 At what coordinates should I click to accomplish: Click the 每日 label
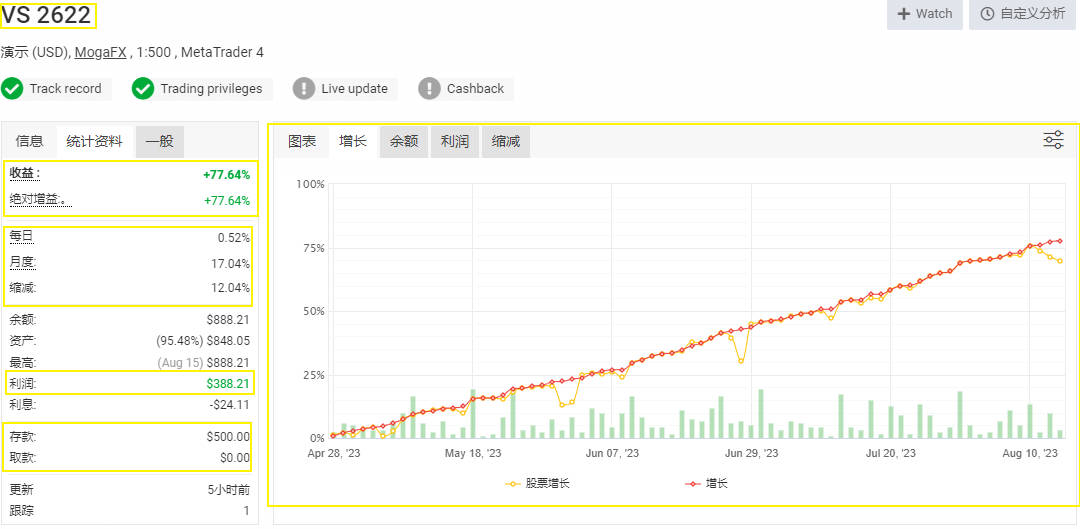point(21,238)
